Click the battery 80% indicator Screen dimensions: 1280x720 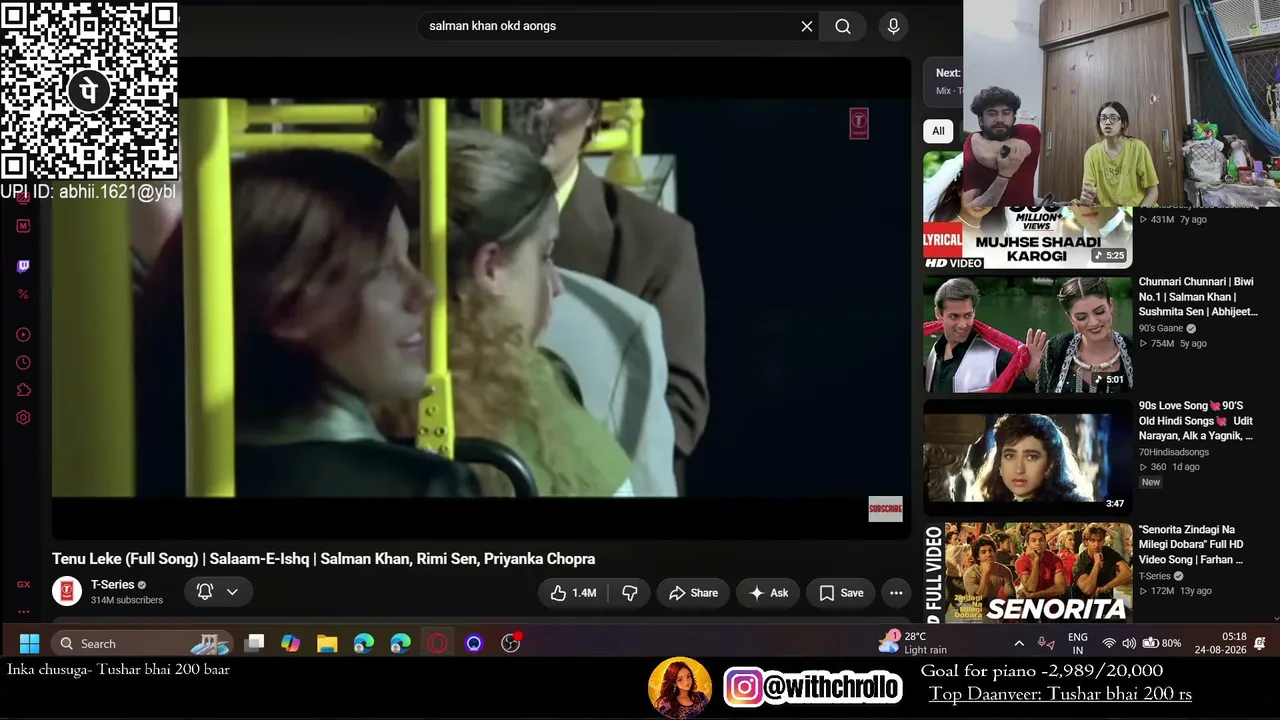click(x=1162, y=643)
